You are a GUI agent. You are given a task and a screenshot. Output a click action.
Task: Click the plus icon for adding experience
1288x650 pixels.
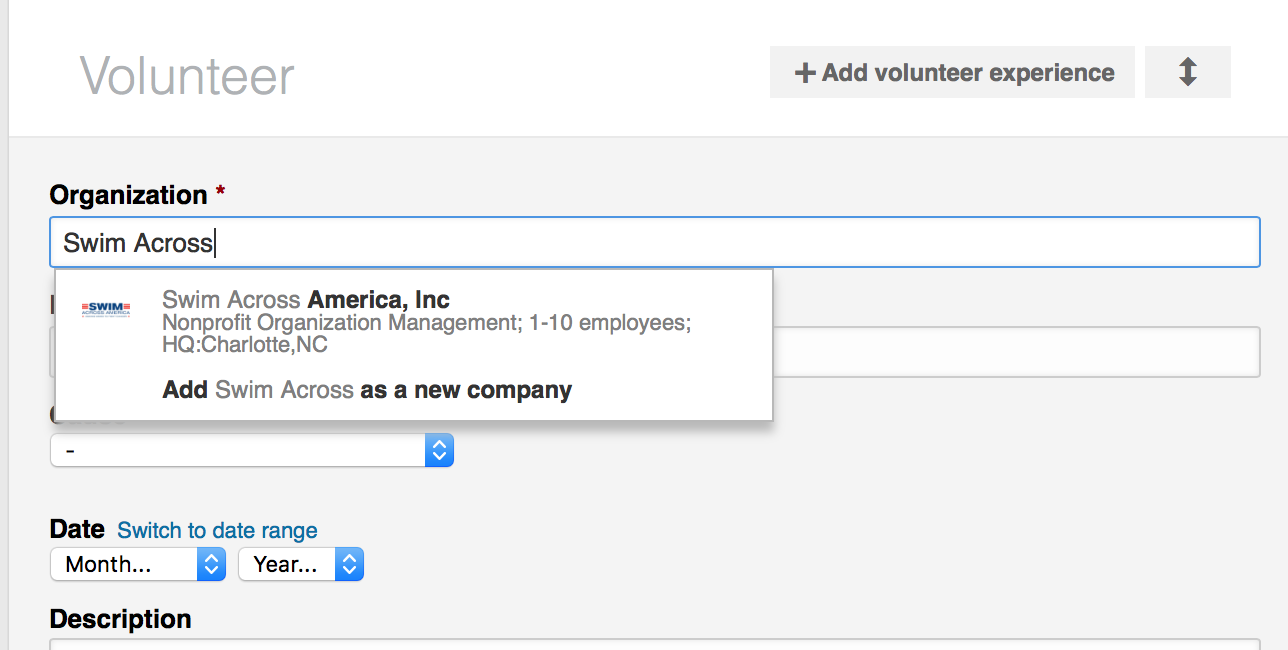coord(805,73)
